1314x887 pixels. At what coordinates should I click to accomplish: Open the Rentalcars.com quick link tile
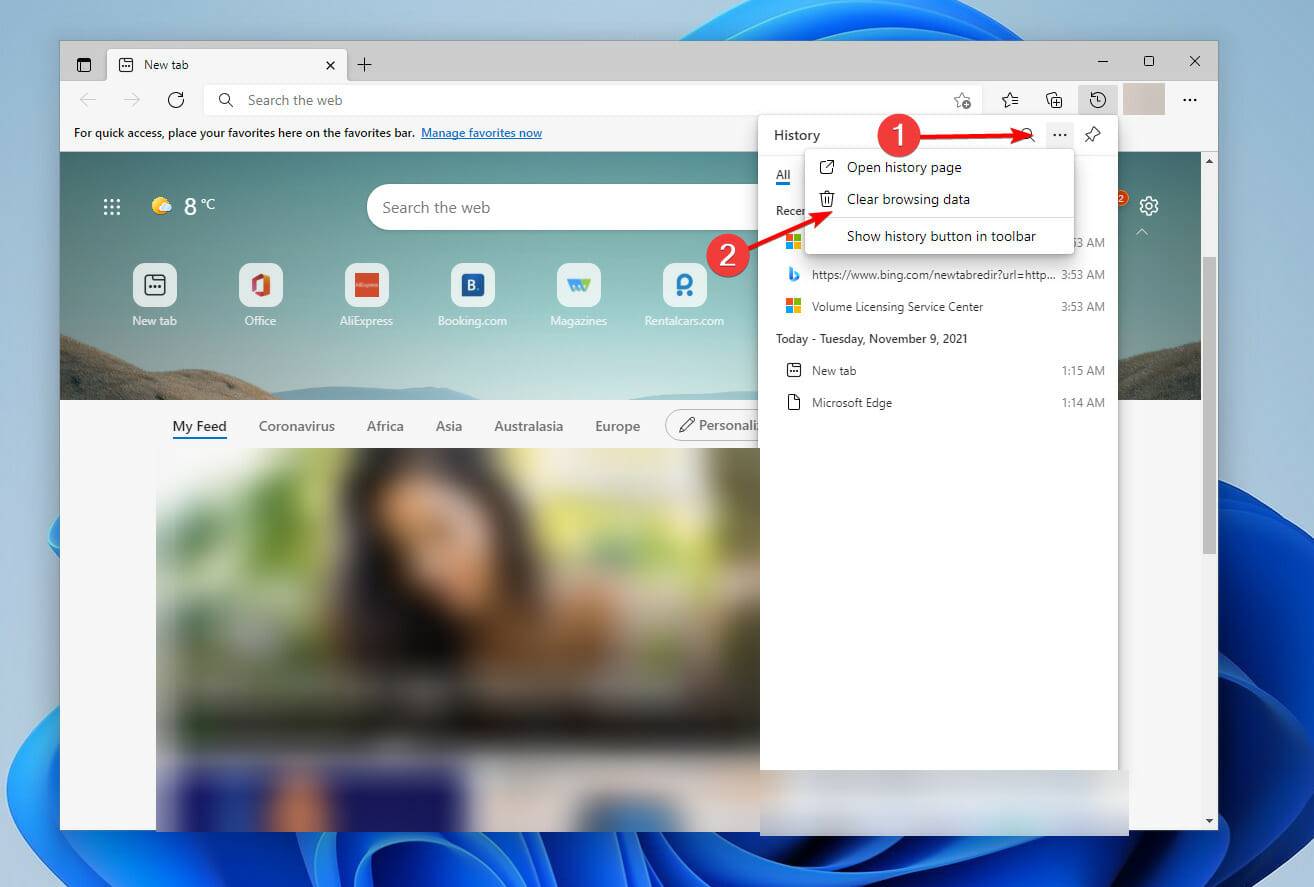click(x=684, y=295)
